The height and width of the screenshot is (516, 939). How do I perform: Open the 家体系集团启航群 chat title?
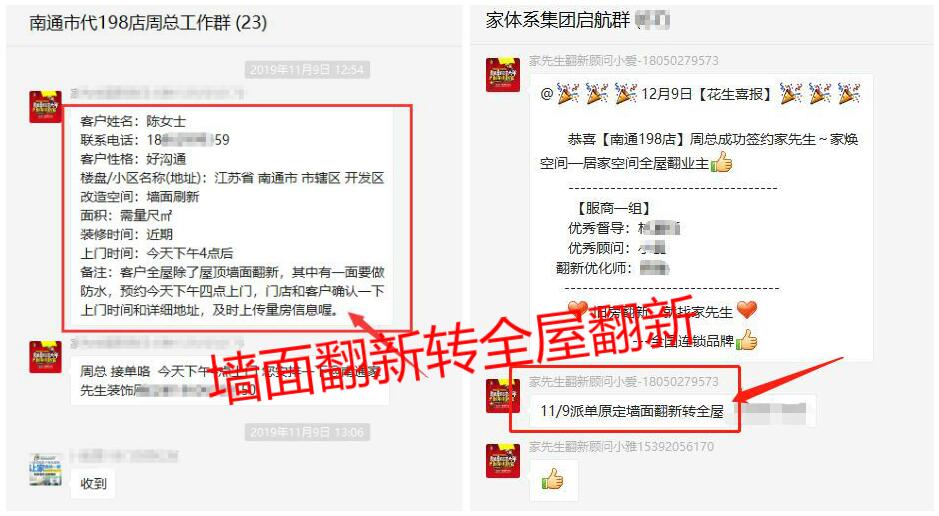pyautogui.click(x=558, y=20)
